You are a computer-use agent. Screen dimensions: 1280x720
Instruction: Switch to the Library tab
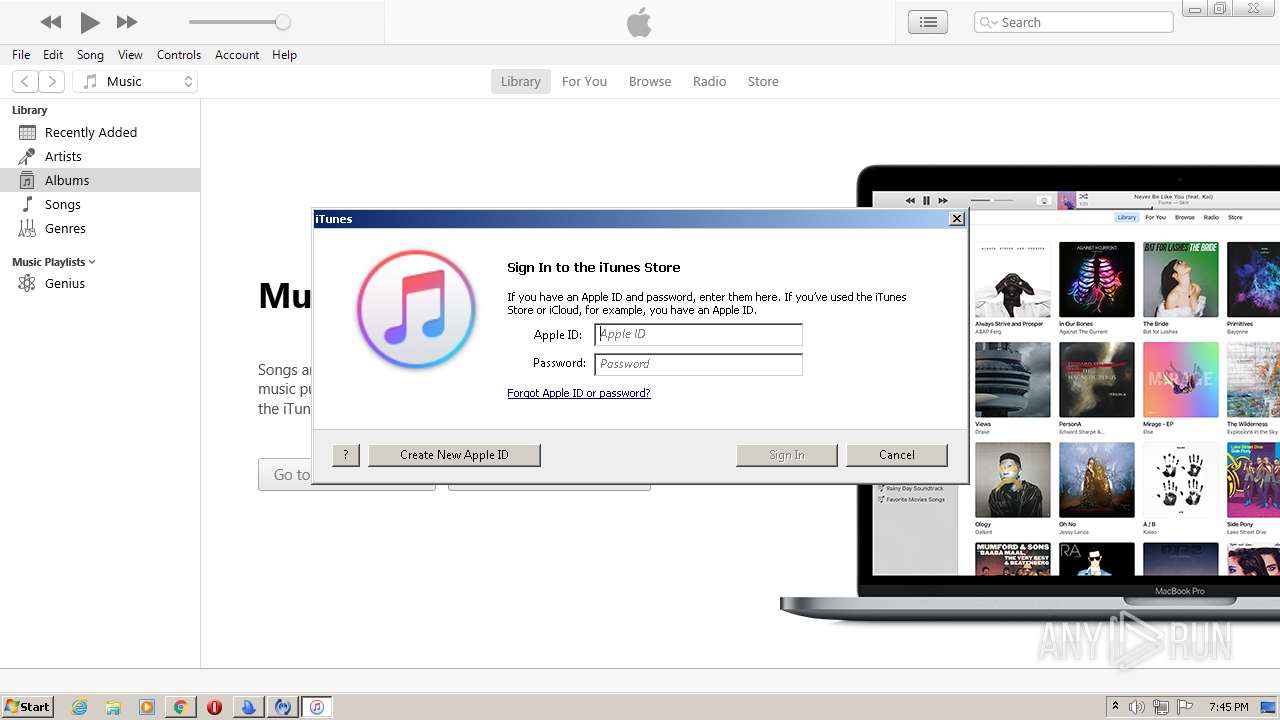coord(520,82)
